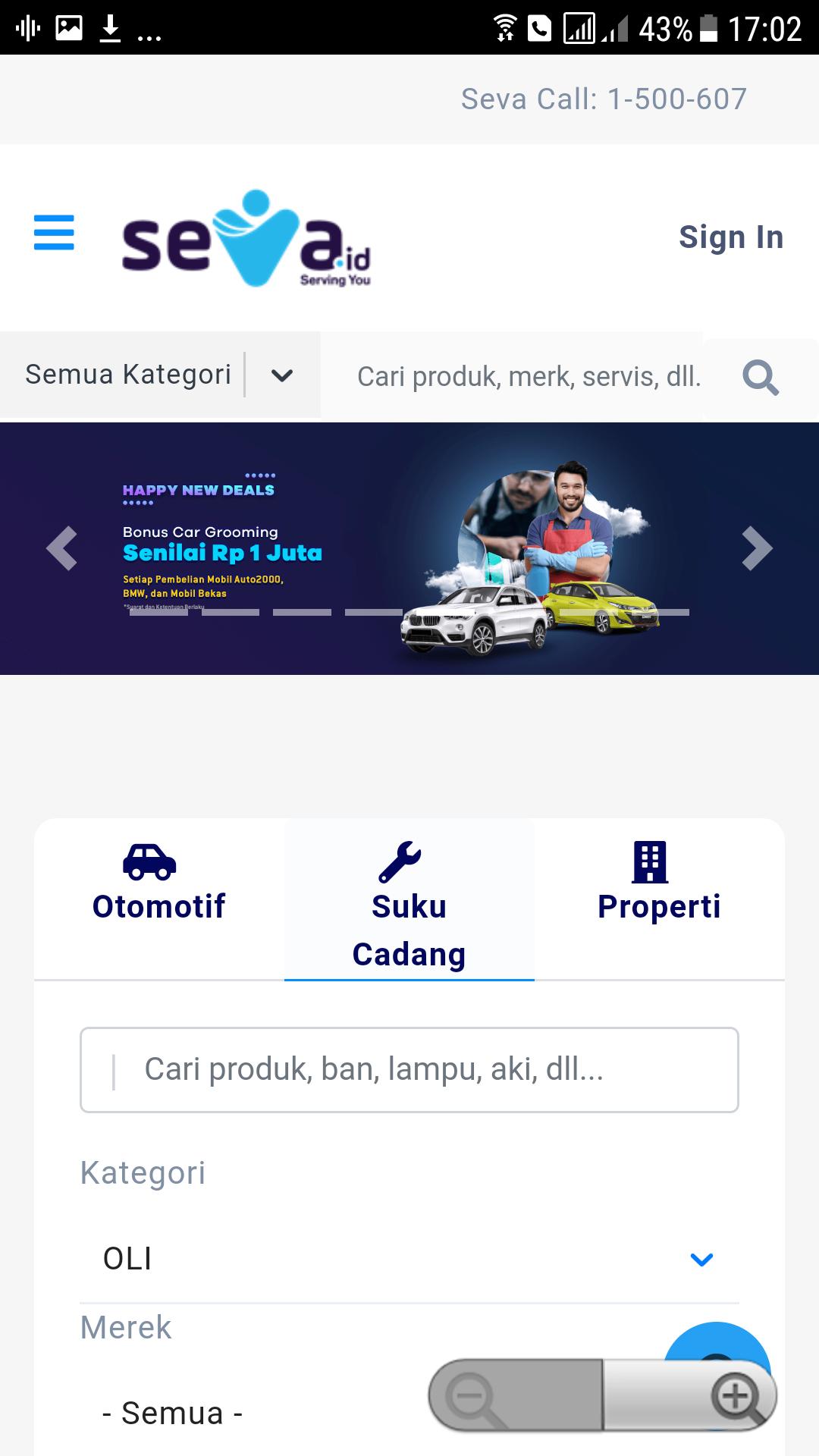819x1456 pixels.
Task: Go to previous banner slide arrow
Action: (x=62, y=548)
